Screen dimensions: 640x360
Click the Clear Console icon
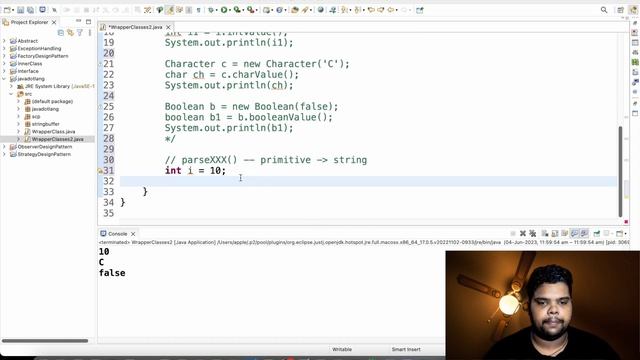545,233
